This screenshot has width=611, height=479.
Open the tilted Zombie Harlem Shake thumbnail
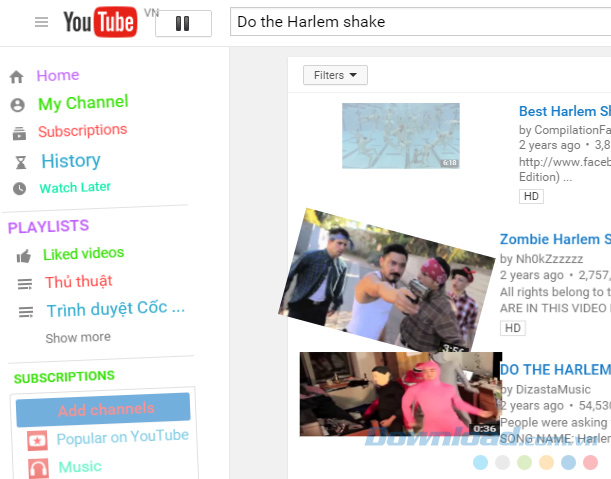tap(387, 281)
